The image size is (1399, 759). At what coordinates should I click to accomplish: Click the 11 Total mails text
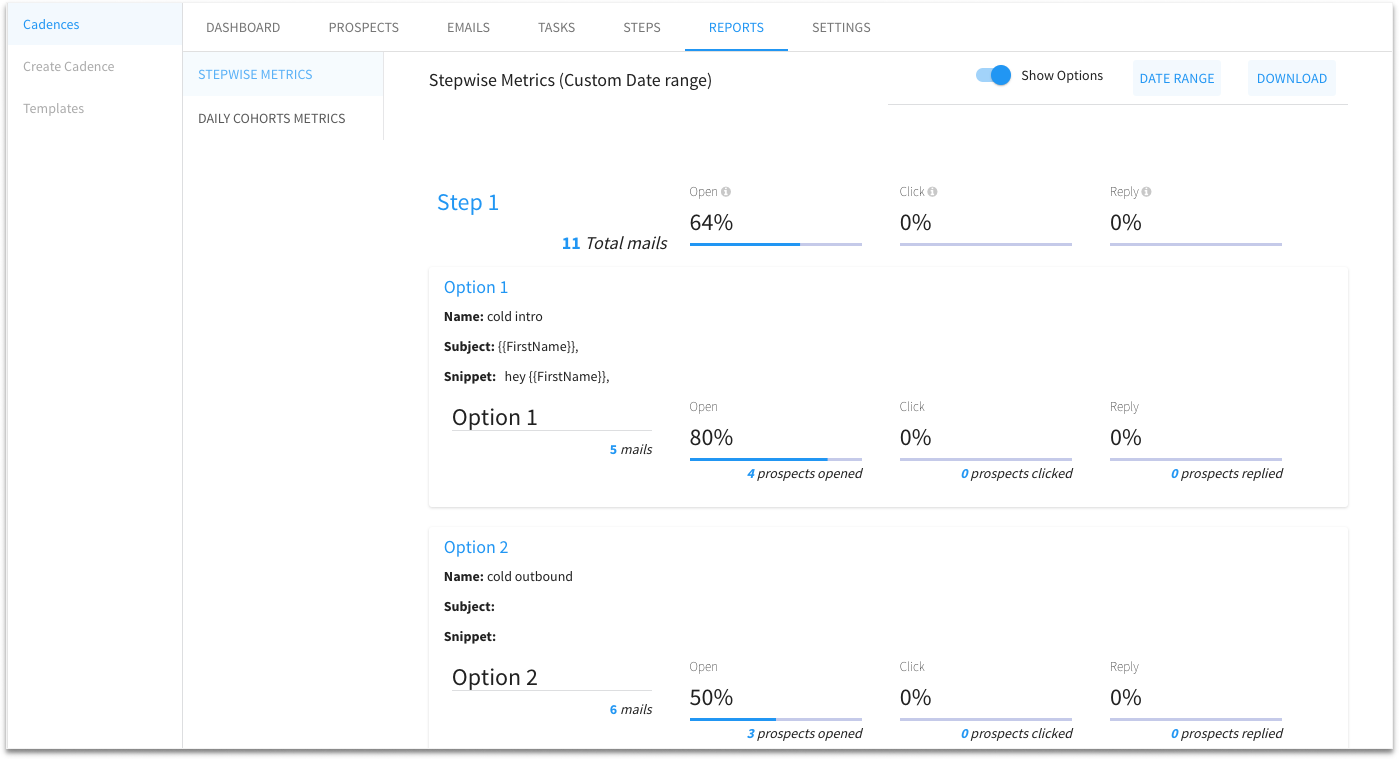614,243
